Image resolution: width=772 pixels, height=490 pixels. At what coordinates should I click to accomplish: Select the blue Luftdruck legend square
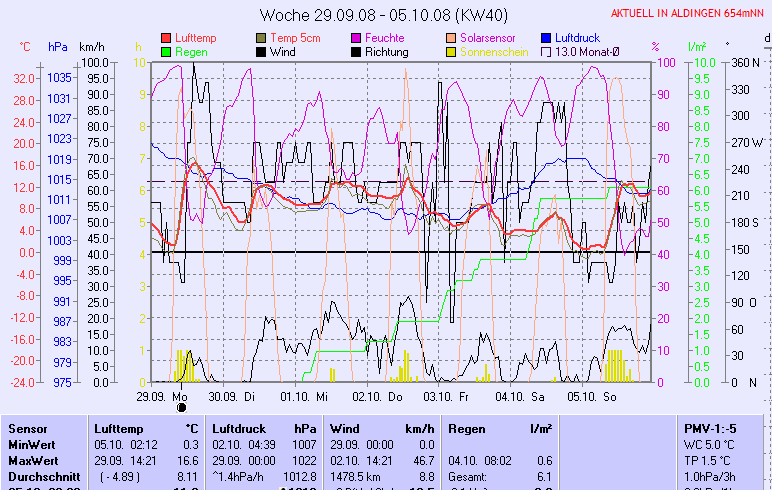(x=547, y=38)
